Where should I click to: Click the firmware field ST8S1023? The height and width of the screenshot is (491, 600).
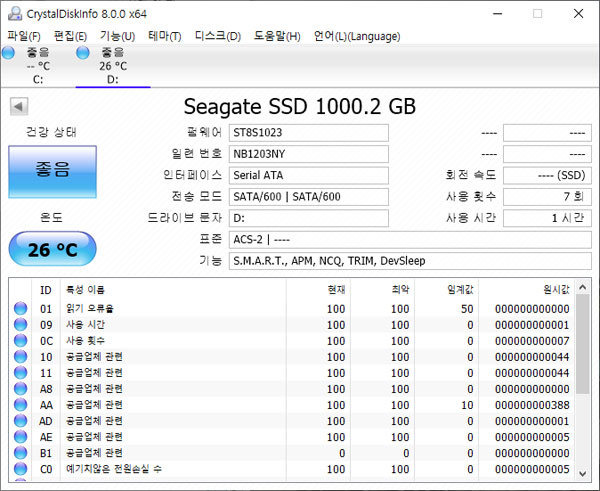(308, 133)
